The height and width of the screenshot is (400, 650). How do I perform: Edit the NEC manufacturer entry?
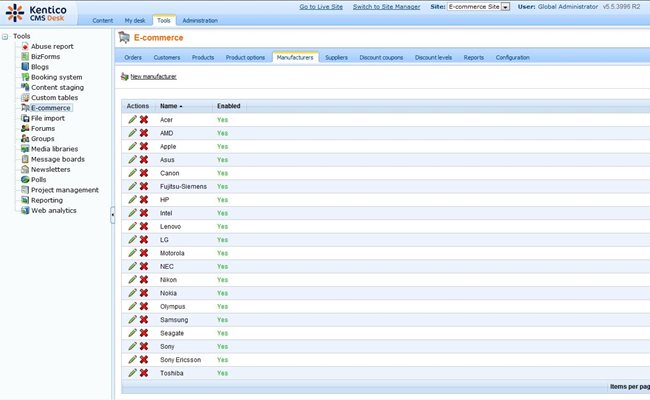tap(132, 266)
